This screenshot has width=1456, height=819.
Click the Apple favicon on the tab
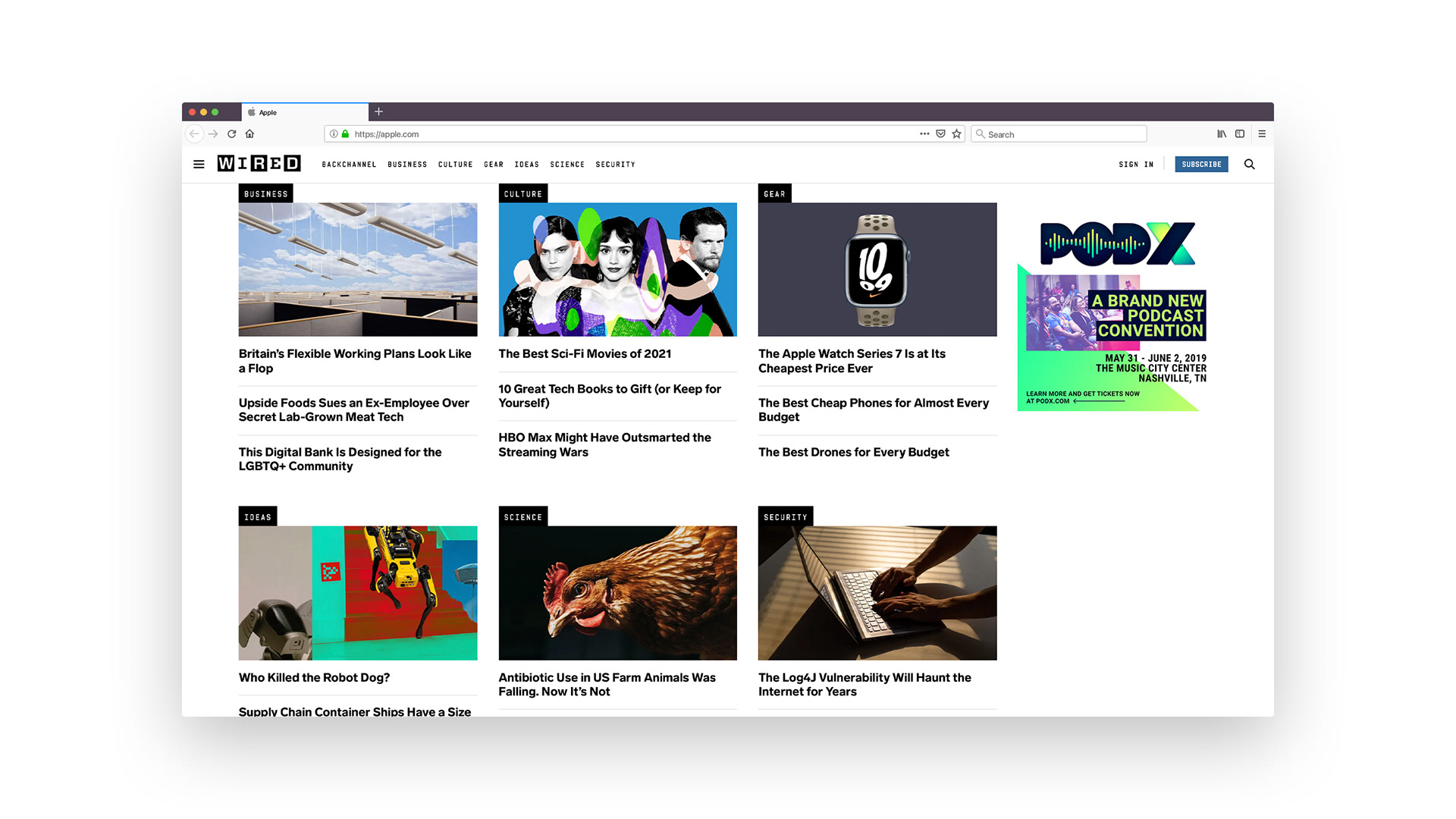tap(252, 112)
